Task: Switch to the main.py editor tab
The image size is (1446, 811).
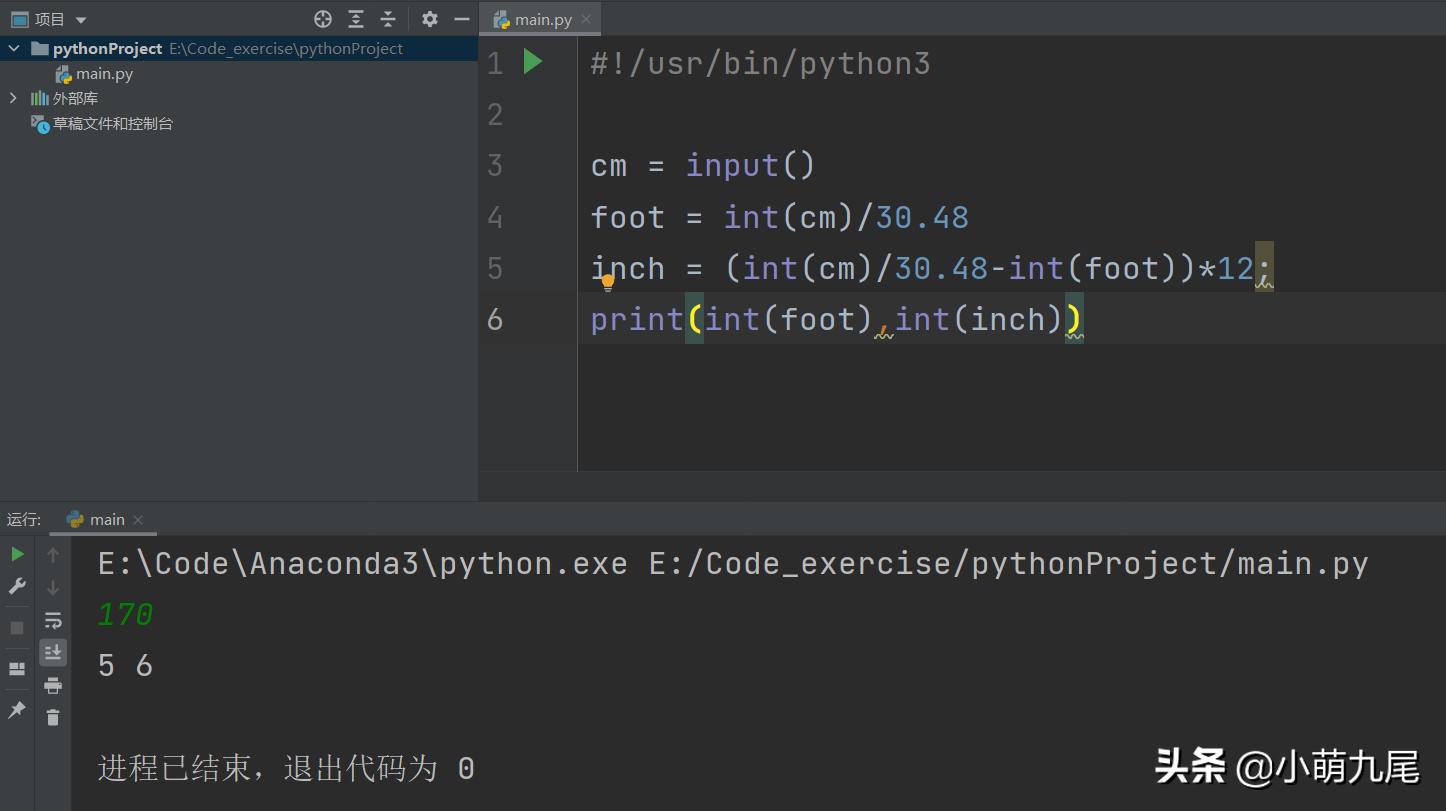Action: point(540,18)
